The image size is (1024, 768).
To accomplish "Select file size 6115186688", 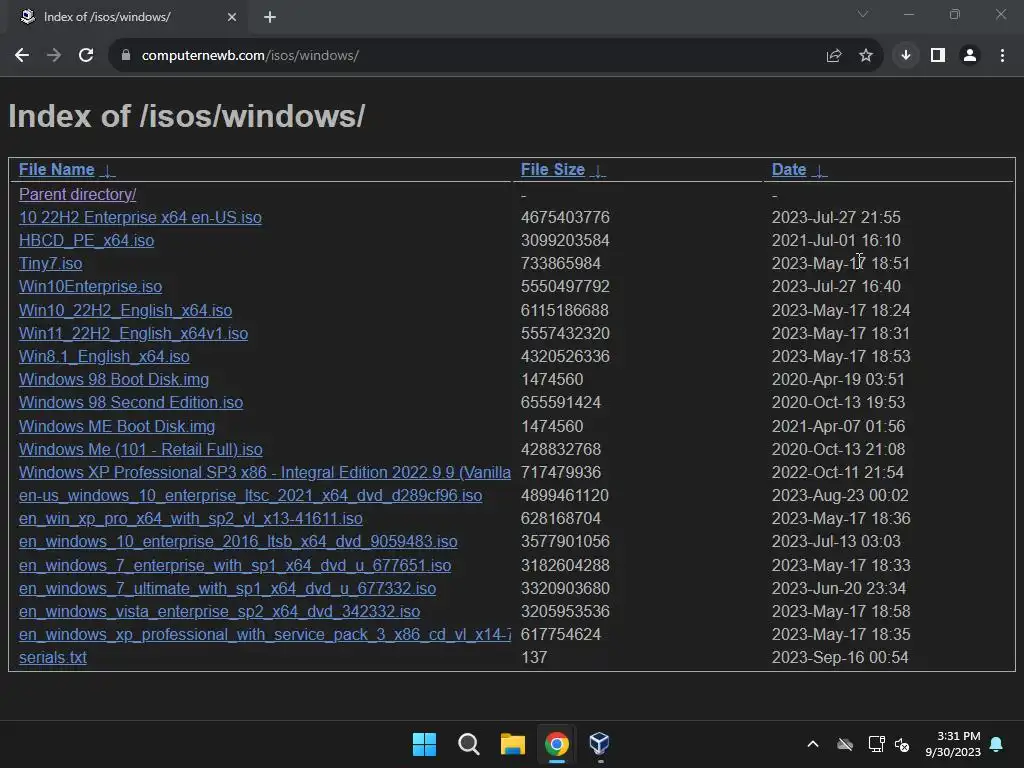I will 564,310.
